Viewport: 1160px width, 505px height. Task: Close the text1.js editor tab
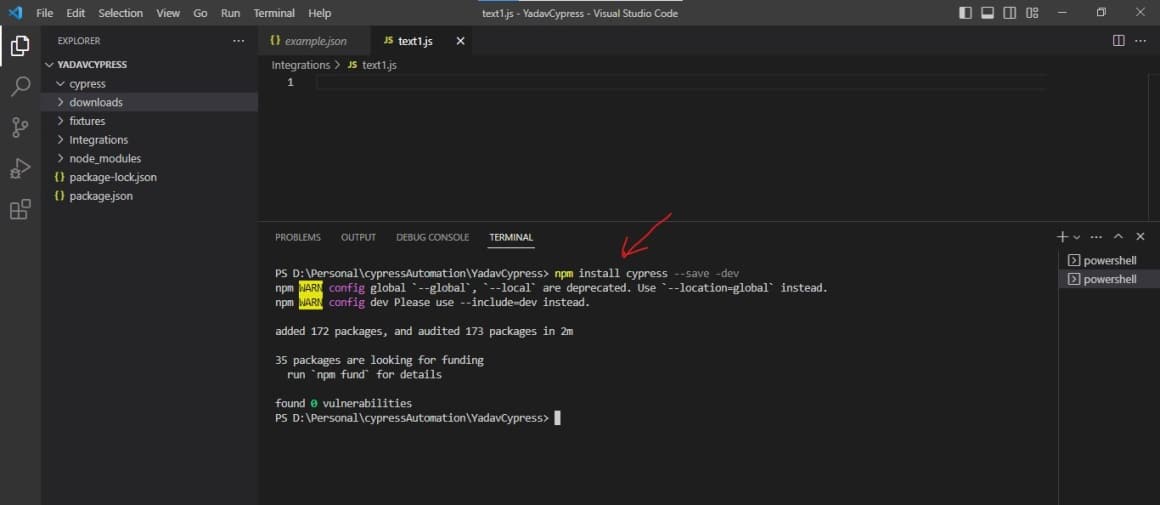(x=460, y=41)
